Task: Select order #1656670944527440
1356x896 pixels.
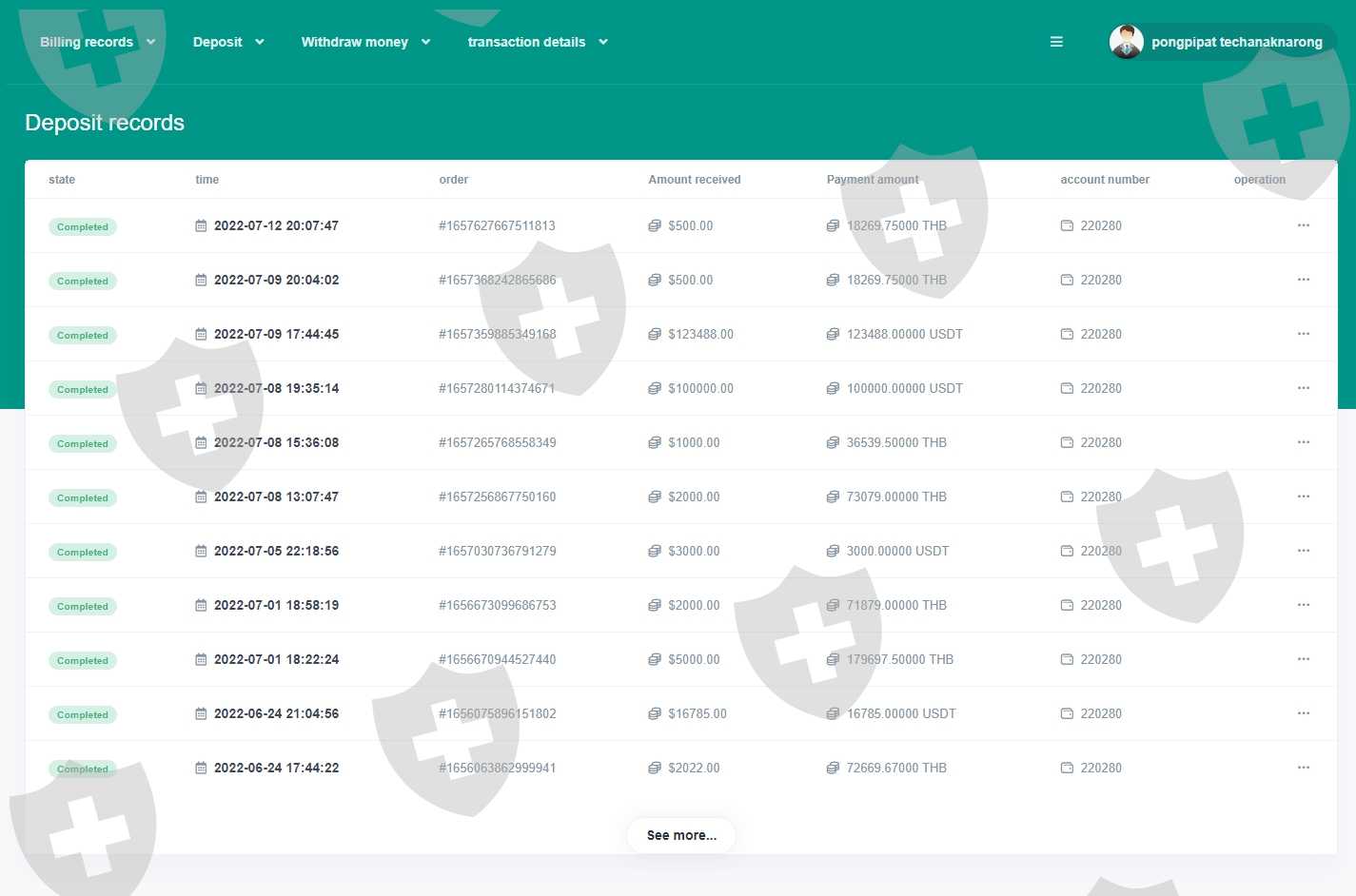Action: point(497,659)
